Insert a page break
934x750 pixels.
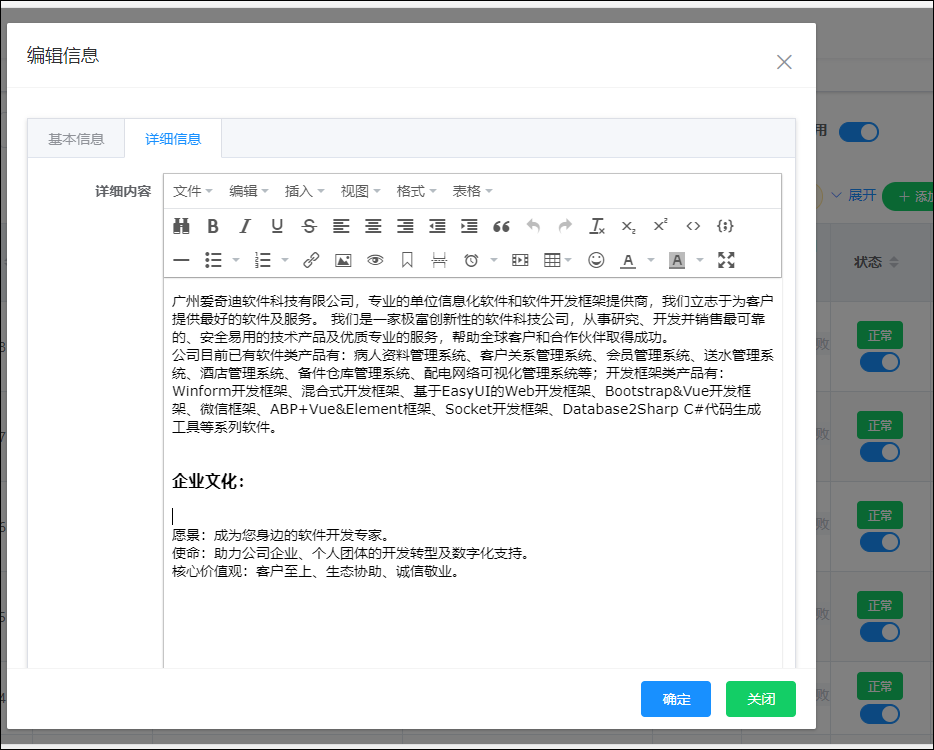(439, 260)
